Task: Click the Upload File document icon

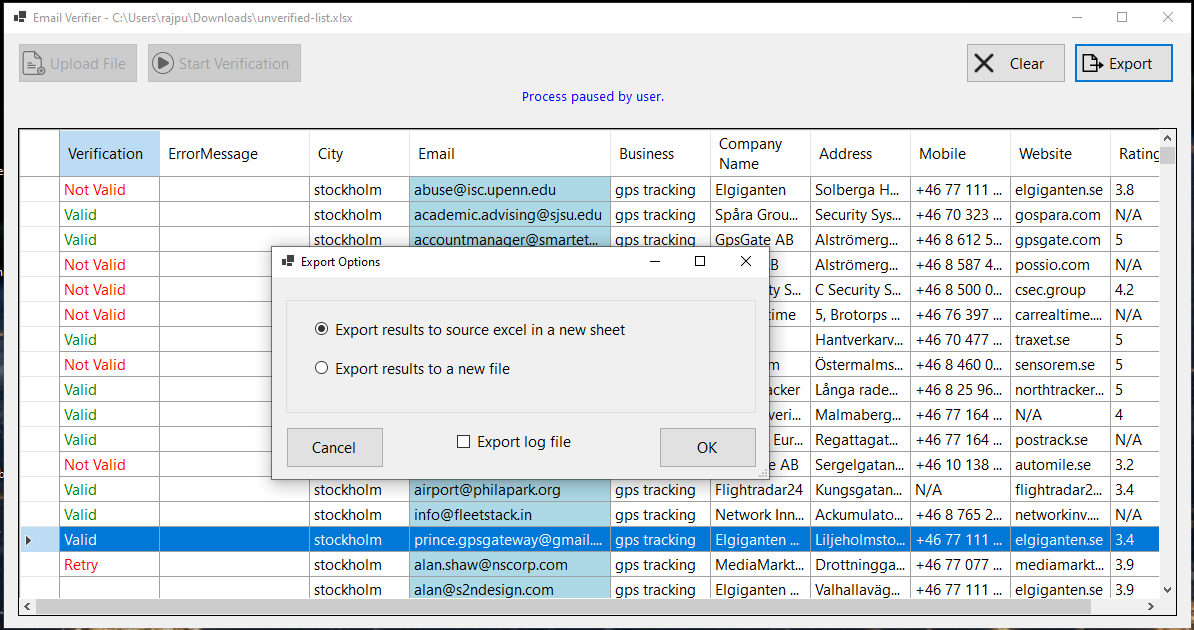Action: click(34, 63)
